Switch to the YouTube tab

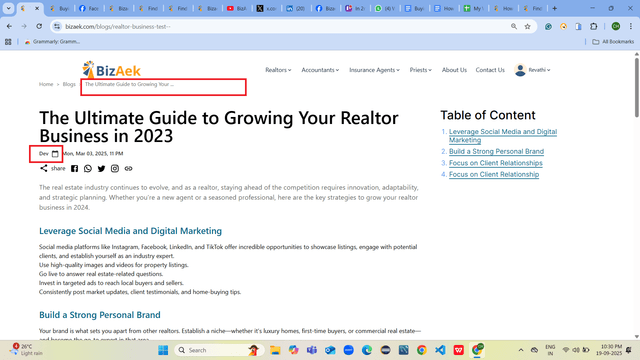click(x=236, y=8)
